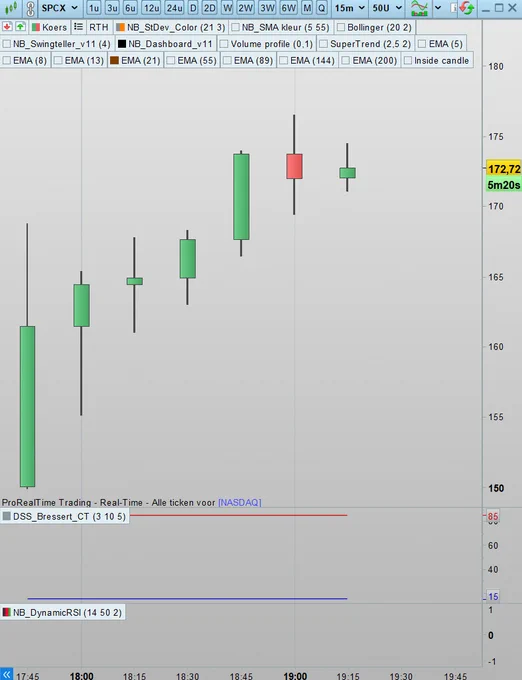Minimize the chart window

pos(486,8)
